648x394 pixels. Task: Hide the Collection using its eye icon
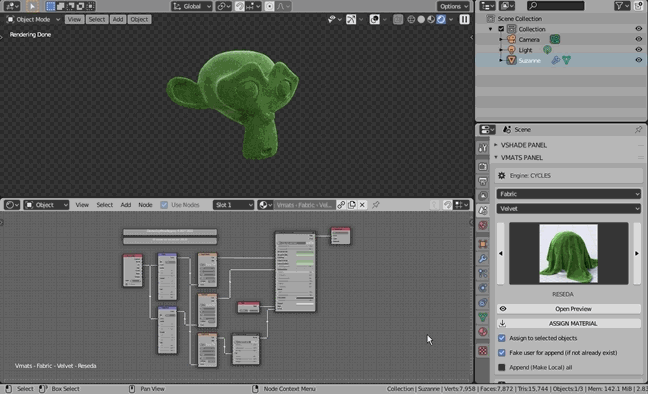[638, 29]
